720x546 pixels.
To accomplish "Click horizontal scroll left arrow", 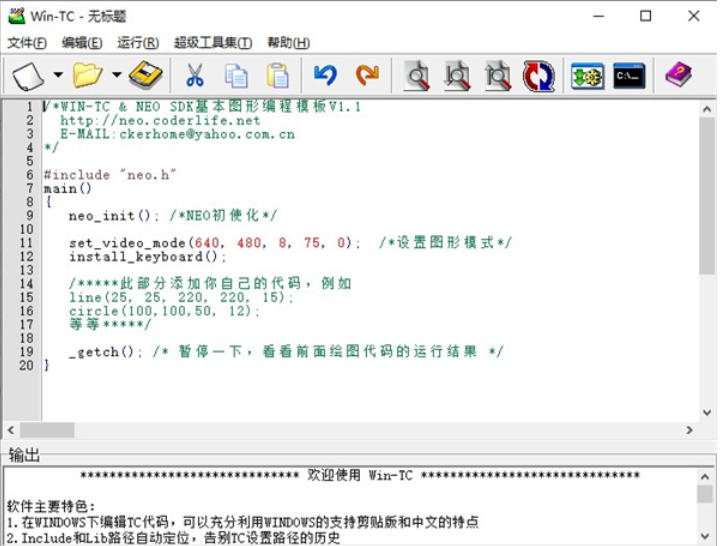I will (11, 430).
